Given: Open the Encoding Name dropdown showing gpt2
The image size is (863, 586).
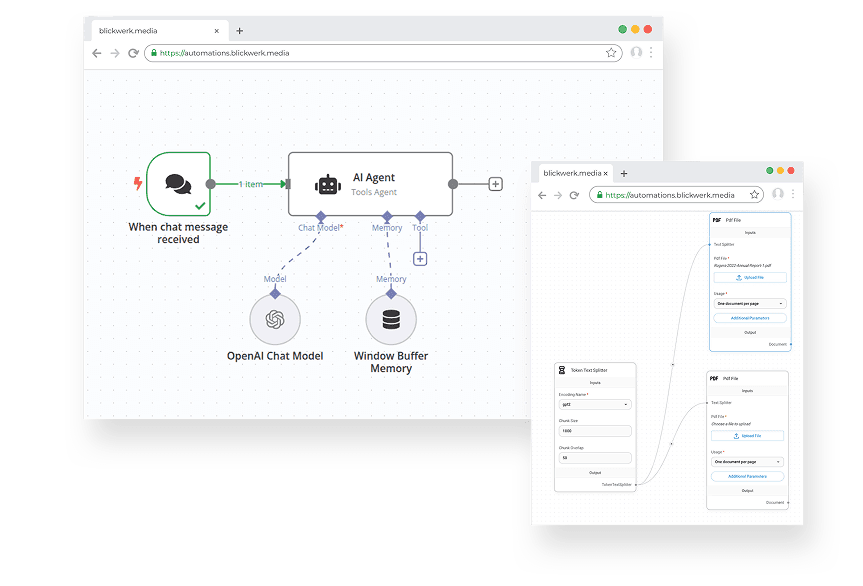Looking at the screenshot, I should pos(595,404).
